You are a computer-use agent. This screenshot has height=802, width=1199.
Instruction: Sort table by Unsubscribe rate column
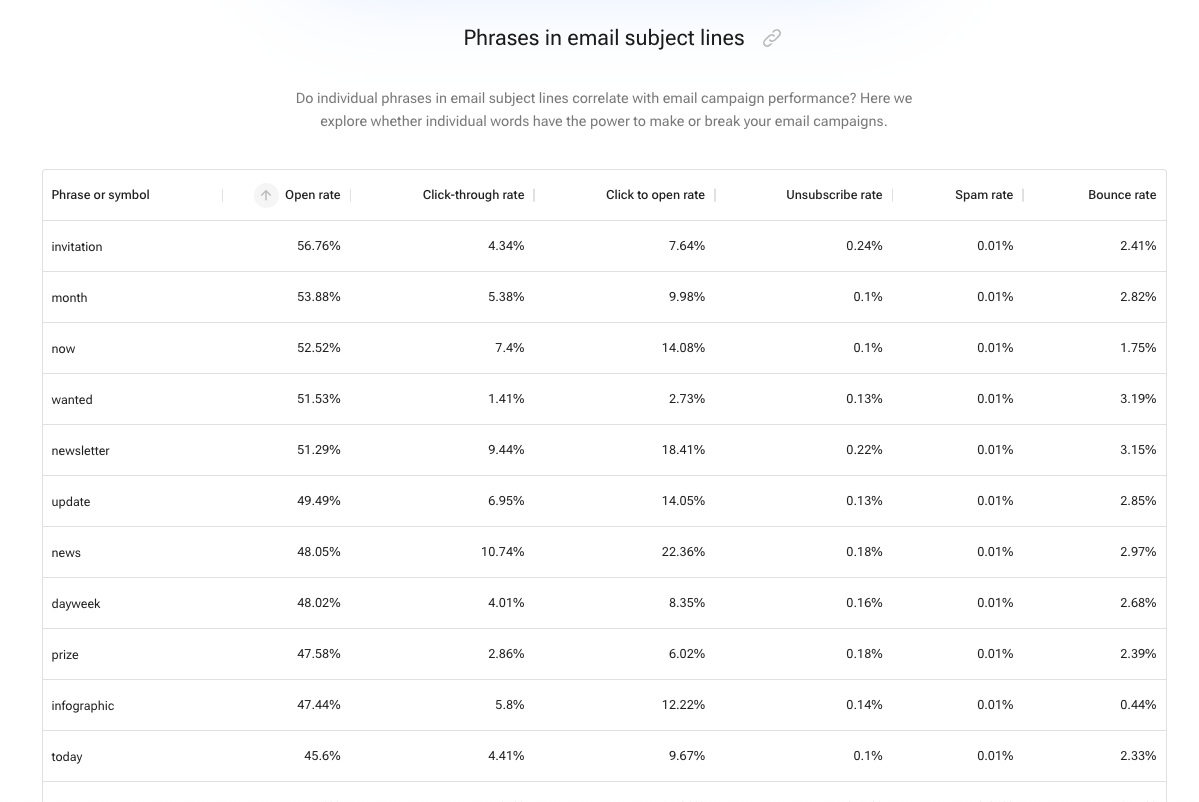[x=834, y=195]
